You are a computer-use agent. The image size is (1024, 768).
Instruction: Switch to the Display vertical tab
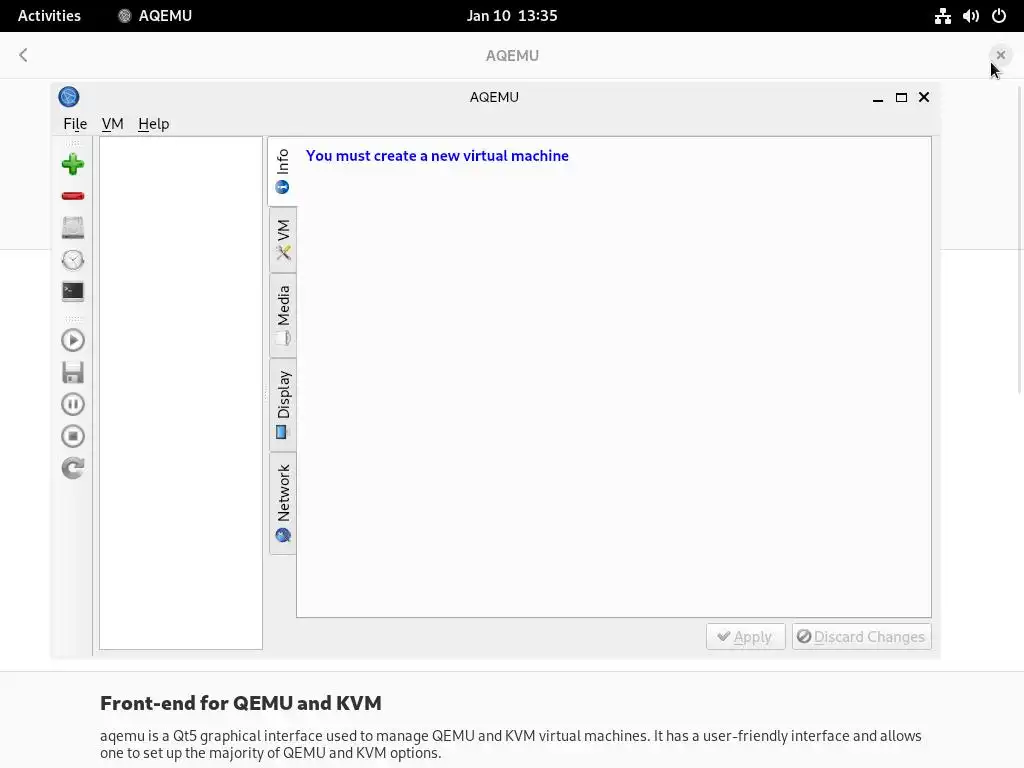[283, 405]
